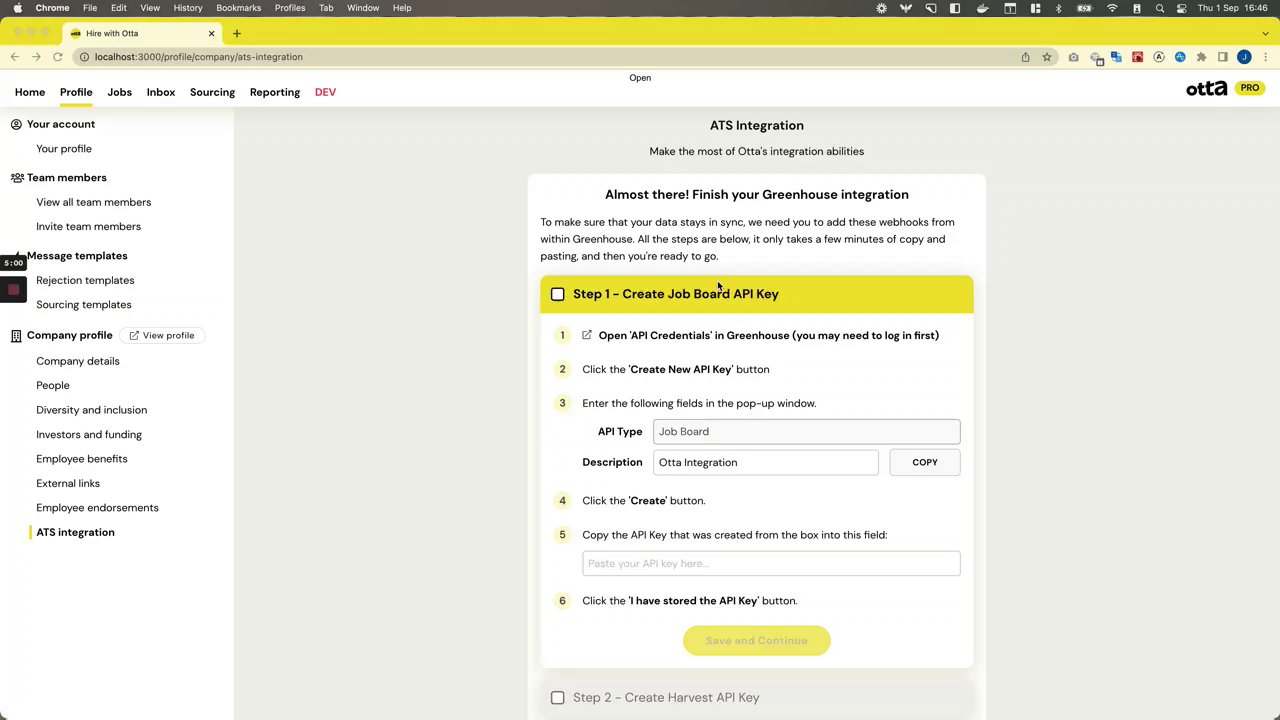Image resolution: width=1280 pixels, height=720 pixels.
Task: Expand the Chrome tab search chevron
Action: (1265, 33)
